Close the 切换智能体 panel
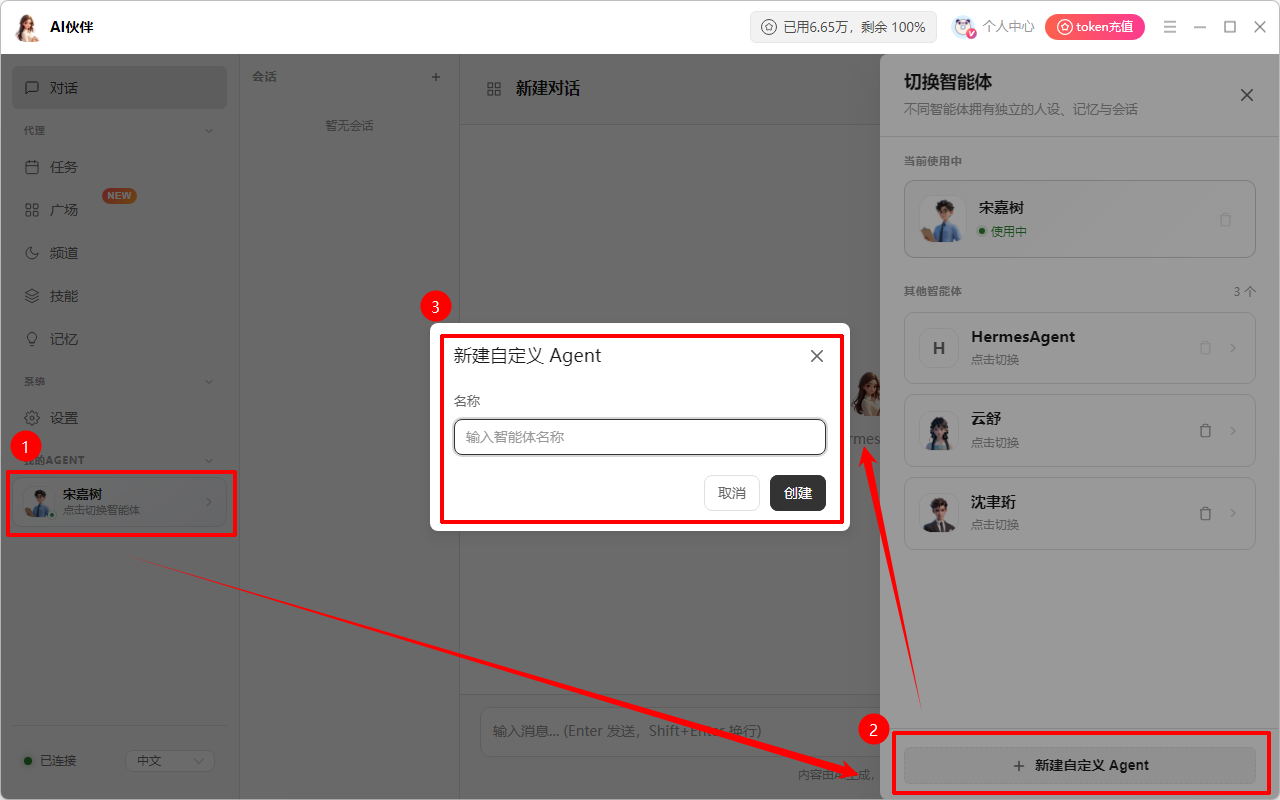 click(x=1247, y=95)
